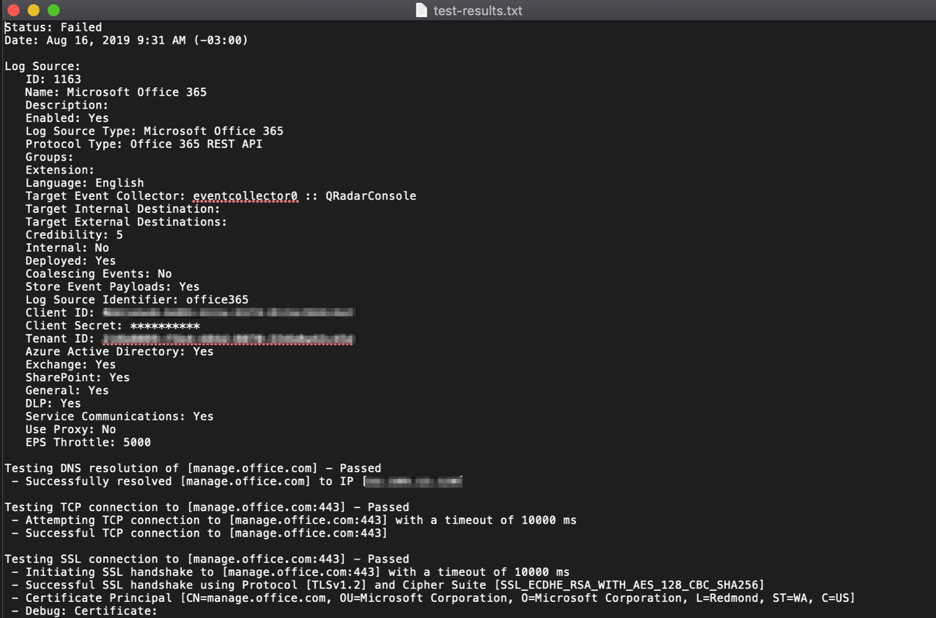The height and width of the screenshot is (618, 936).
Task: Click the 'EPS Throttle: 5000' line
Action: [88, 442]
